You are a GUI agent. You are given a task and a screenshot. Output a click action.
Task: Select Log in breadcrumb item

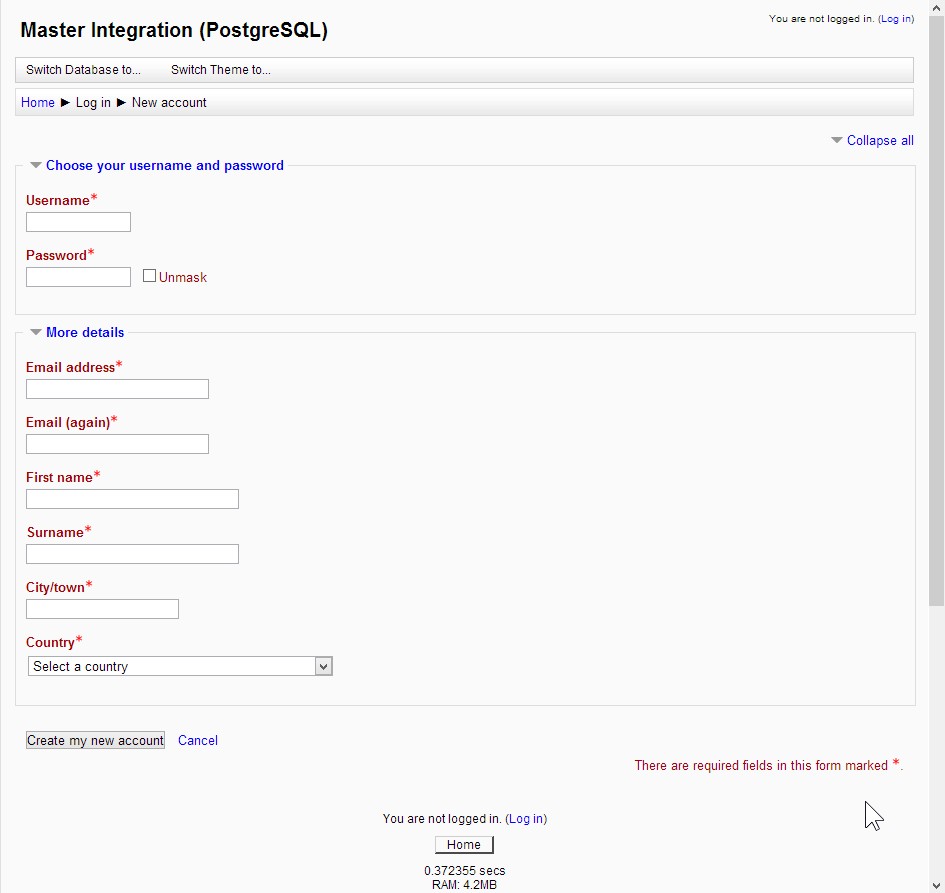[93, 102]
